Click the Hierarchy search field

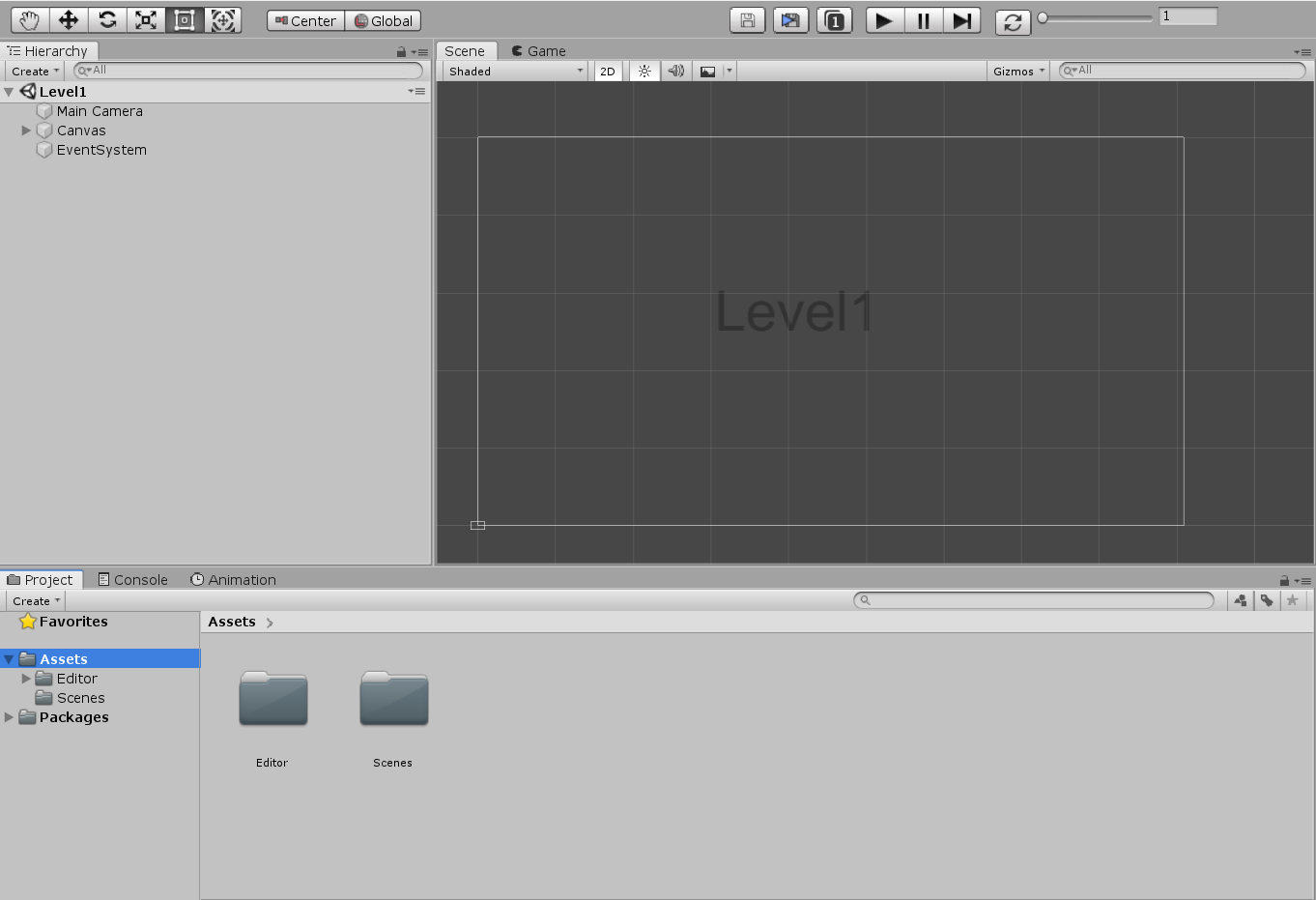pyautogui.click(x=248, y=71)
